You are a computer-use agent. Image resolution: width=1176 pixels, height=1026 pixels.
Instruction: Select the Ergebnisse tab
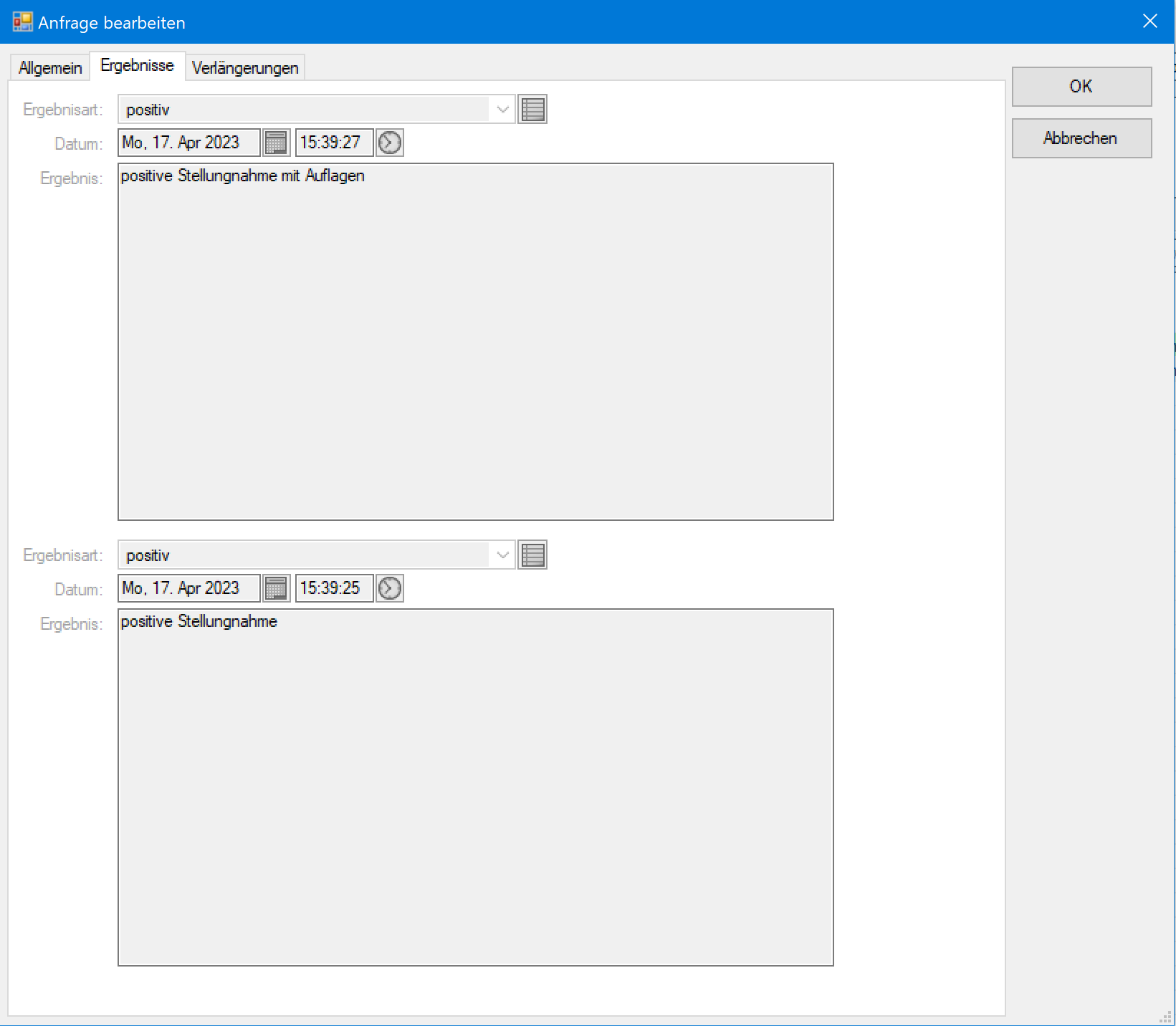tap(137, 66)
